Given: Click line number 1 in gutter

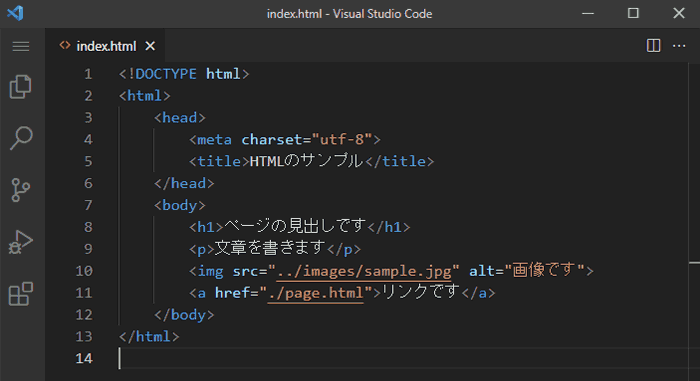Looking at the screenshot, I should point(88,74).
